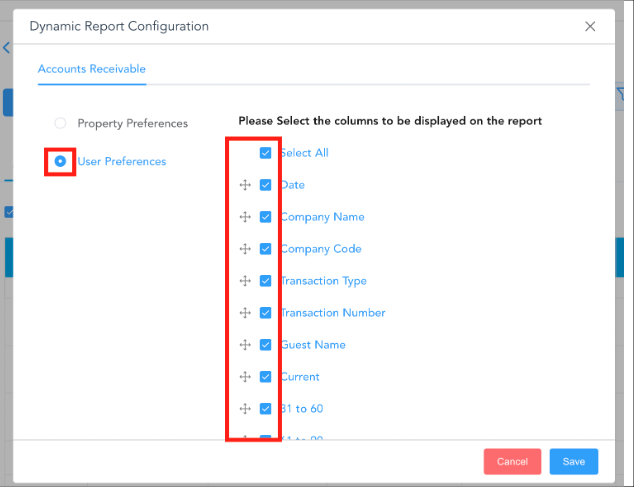The height and width of the screenshot is (487, 634).
Task: Click the move icon next to Company Code
Action: [x=245, y=249]
